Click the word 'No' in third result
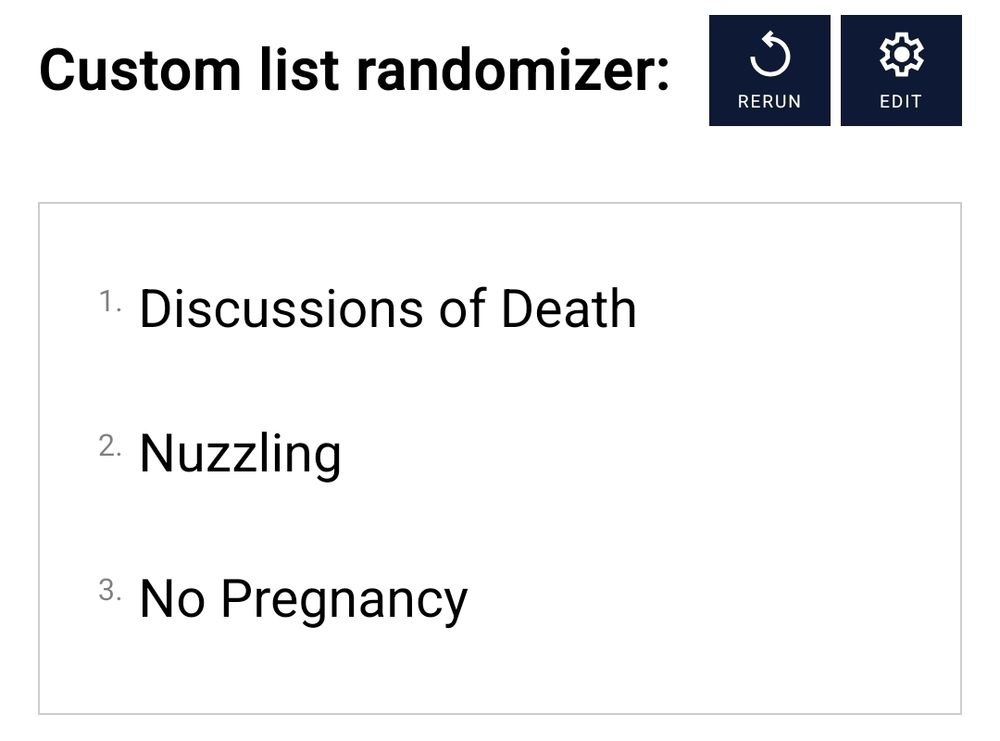The image size is (1000, 741). tap(171, 599)
